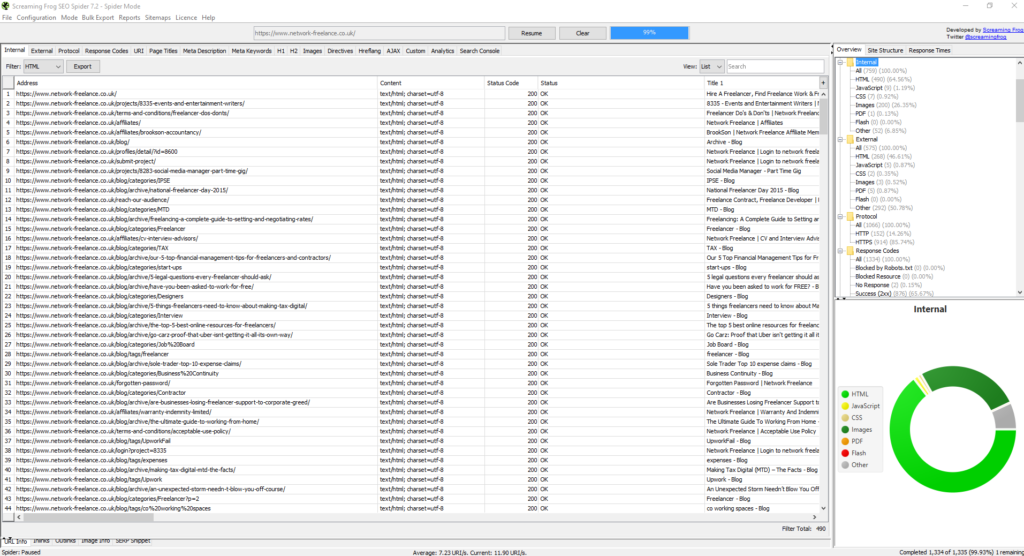Switch to the Protocol tab
The image size is (1024, 556).
point(69,51)
